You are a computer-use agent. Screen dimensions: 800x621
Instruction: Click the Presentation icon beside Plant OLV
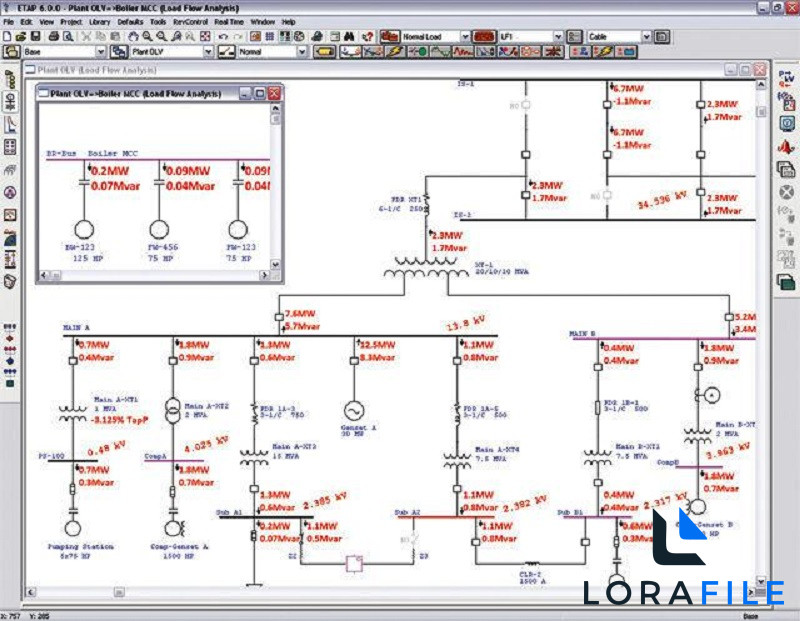tap(119, 52)
